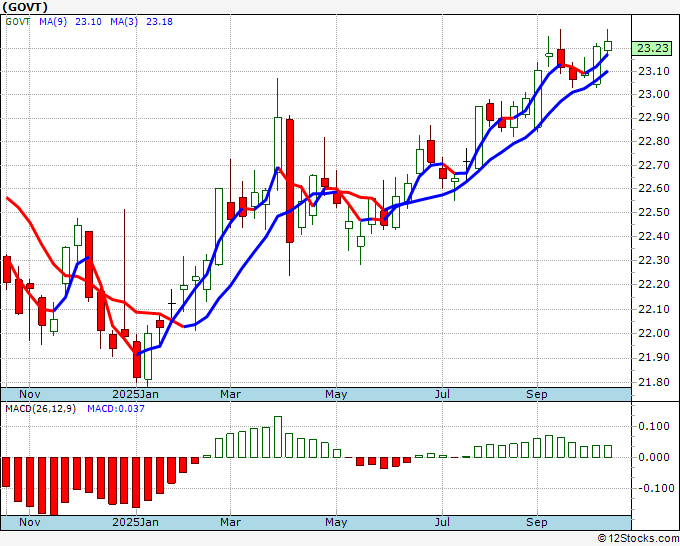This screenshot has height=546, width=680.
Task: Click the latest green candlestick at the 23.23 level
Action: click(608, 46)
